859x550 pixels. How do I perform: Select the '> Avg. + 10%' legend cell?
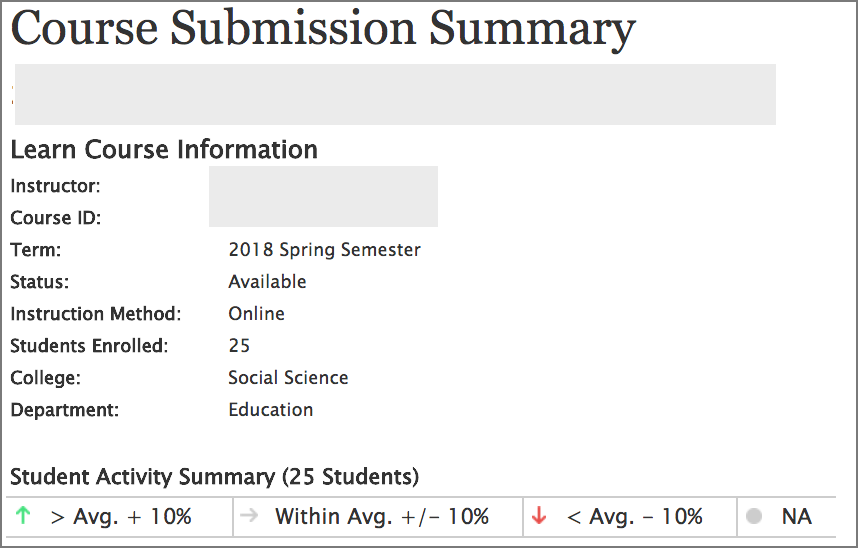click(120, 517)
